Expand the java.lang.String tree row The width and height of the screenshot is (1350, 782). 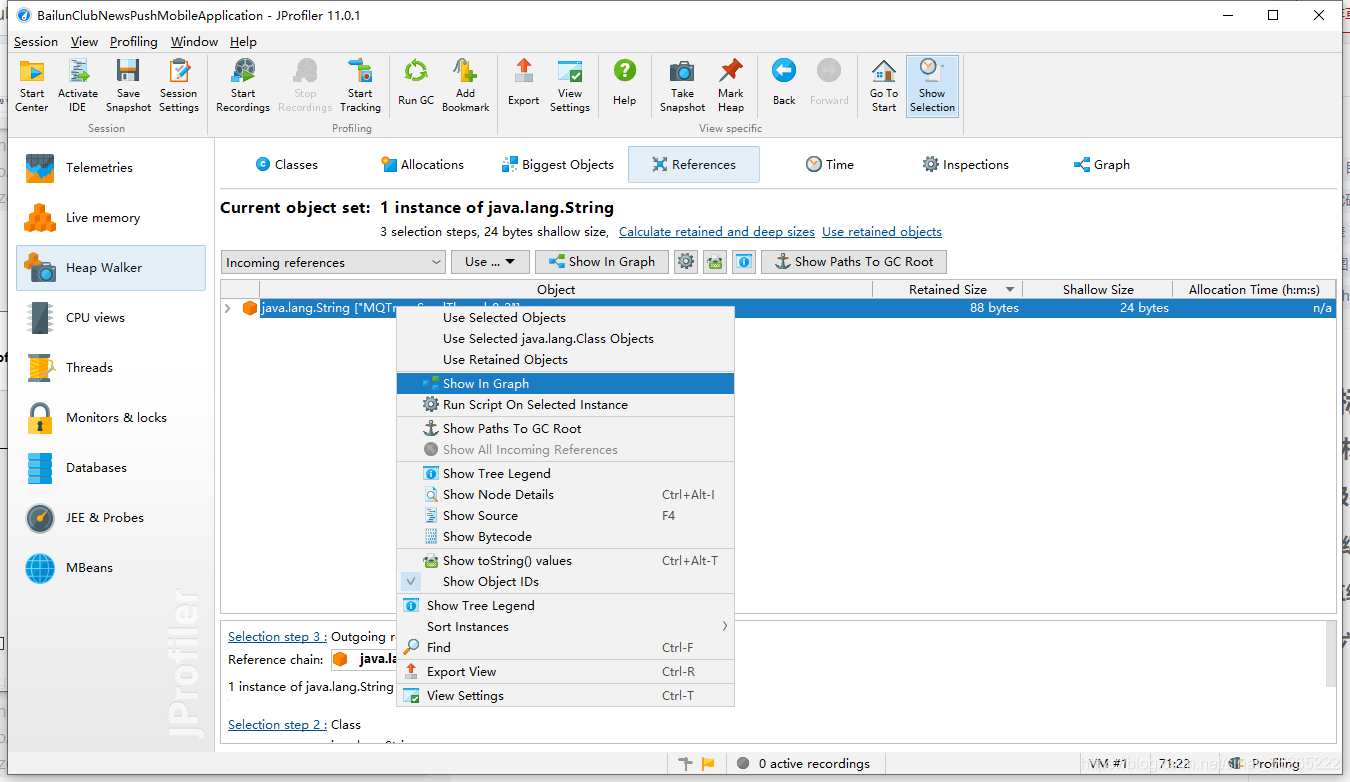[228, 308]
